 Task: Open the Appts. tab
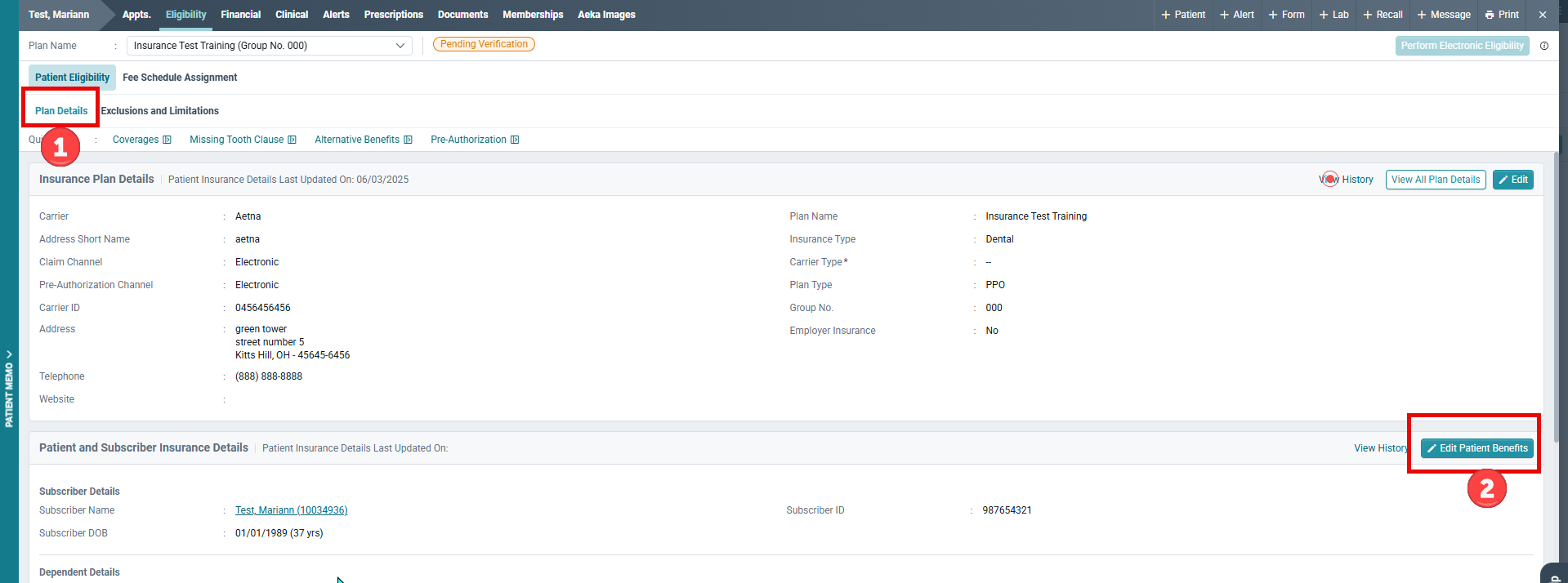click(136, 15)
